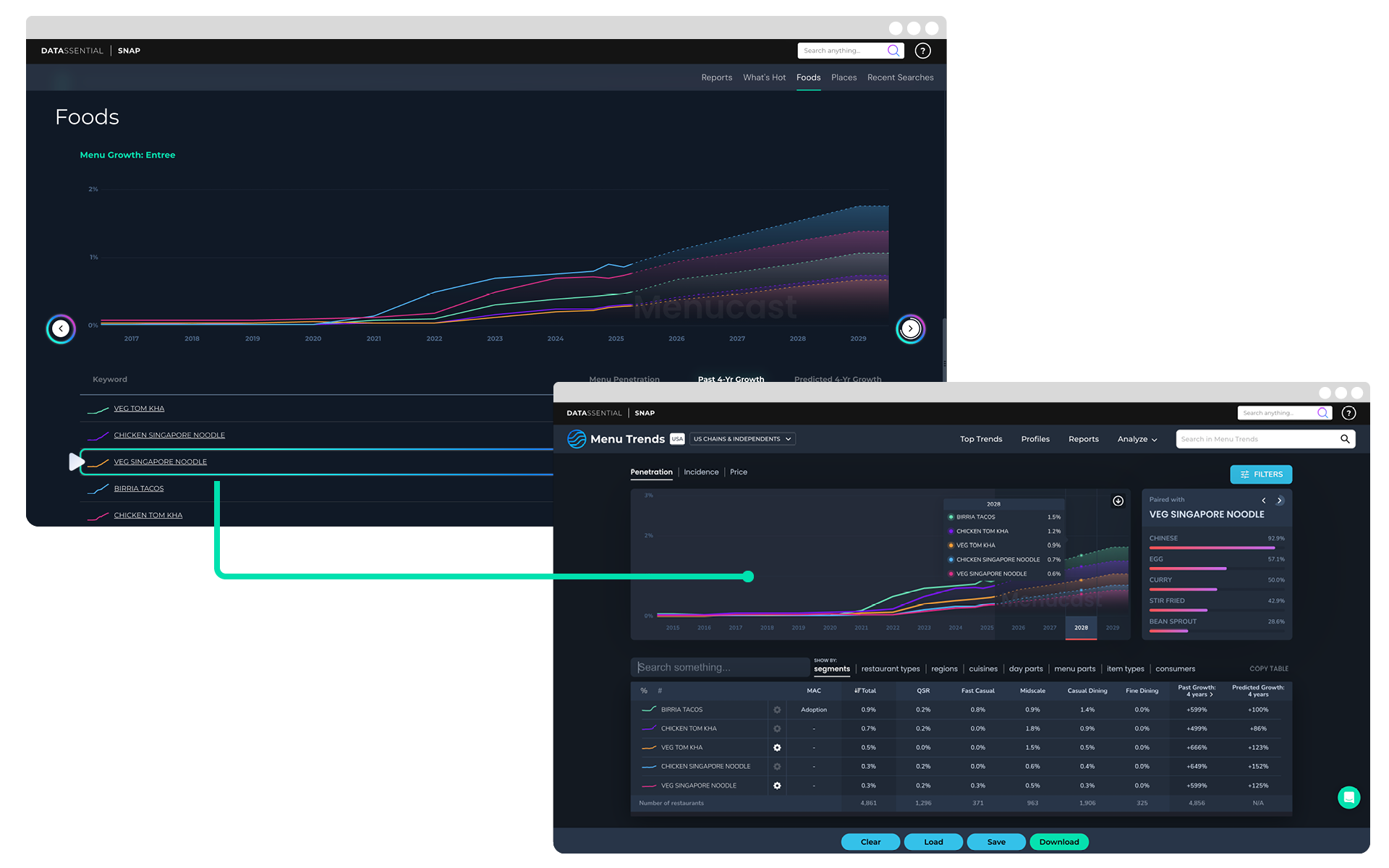Show next Paired with item chevron
1389x868 pixels.
[1279, 501]
